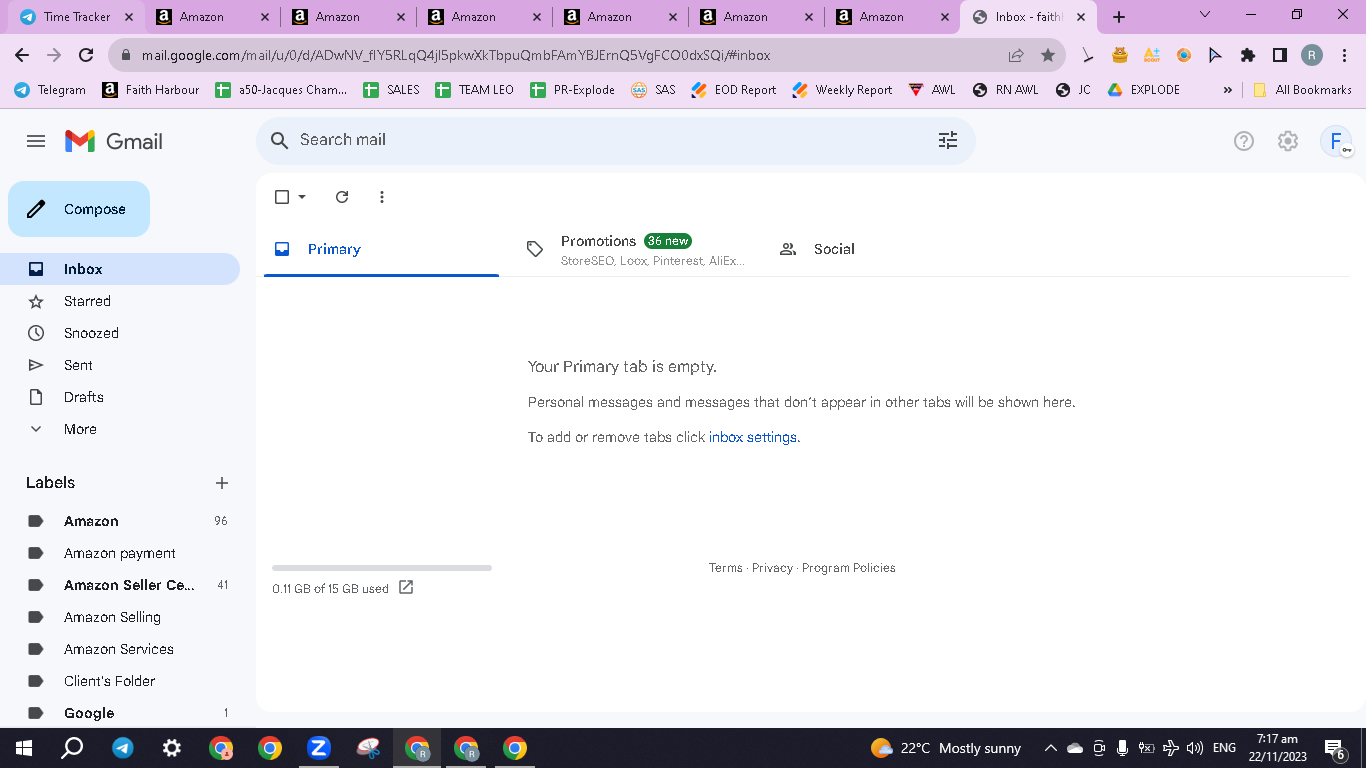Show search options filter icon
Image resolution: width=1366 pixels, height=768 pixels.
pos(948,140)
